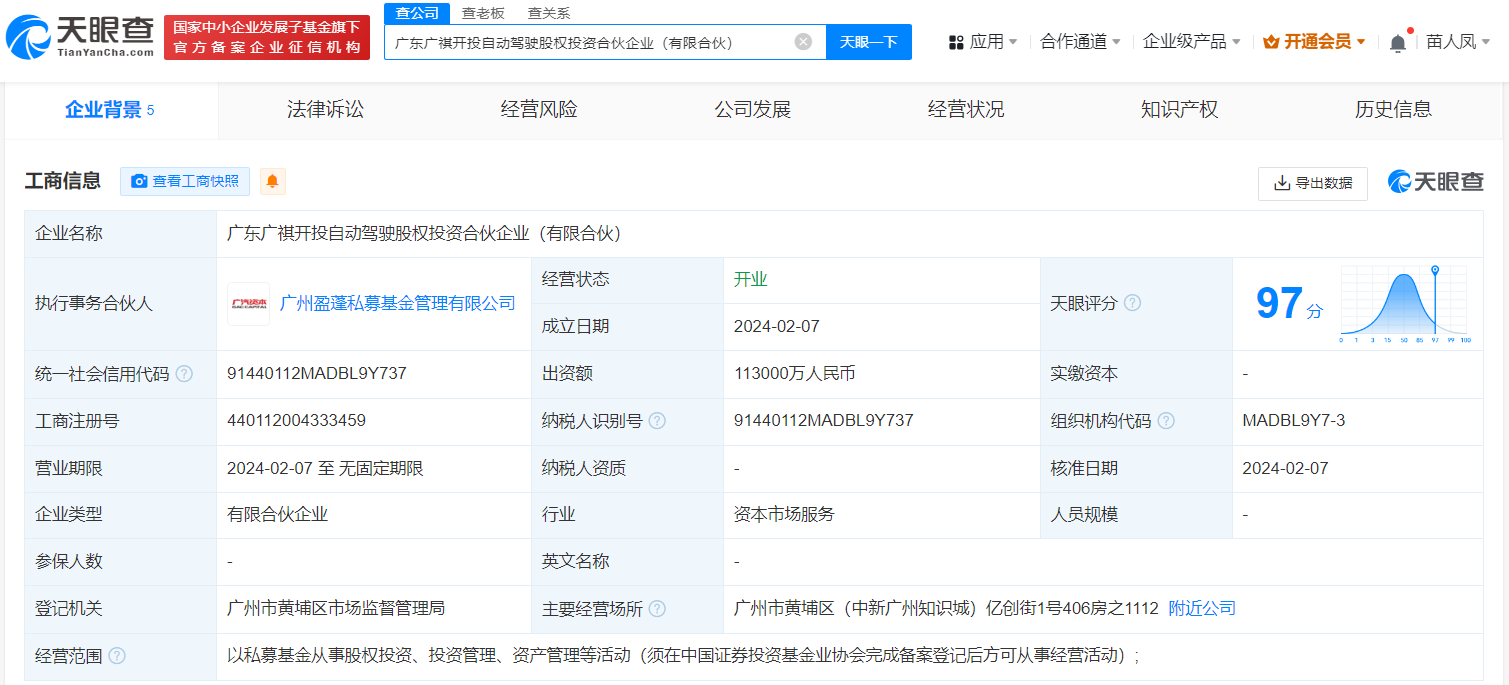Select the 查老板 search tab

[x=483, y=13]
